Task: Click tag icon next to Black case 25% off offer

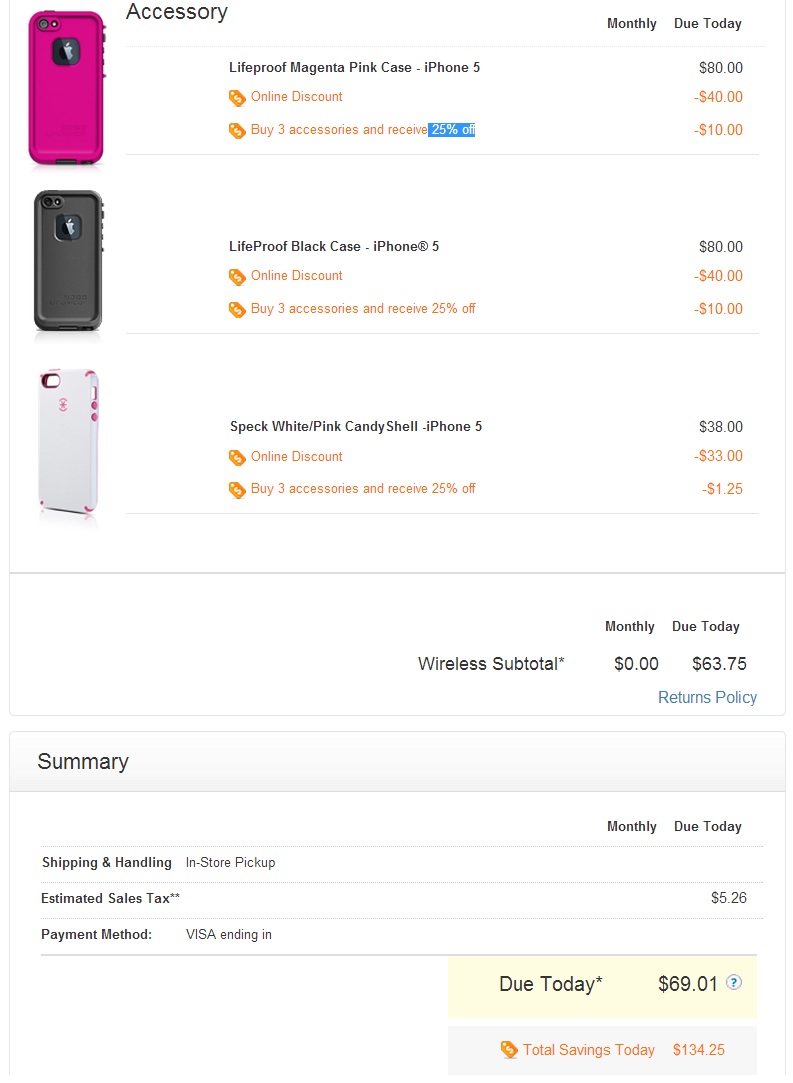Action: point(237,309)
